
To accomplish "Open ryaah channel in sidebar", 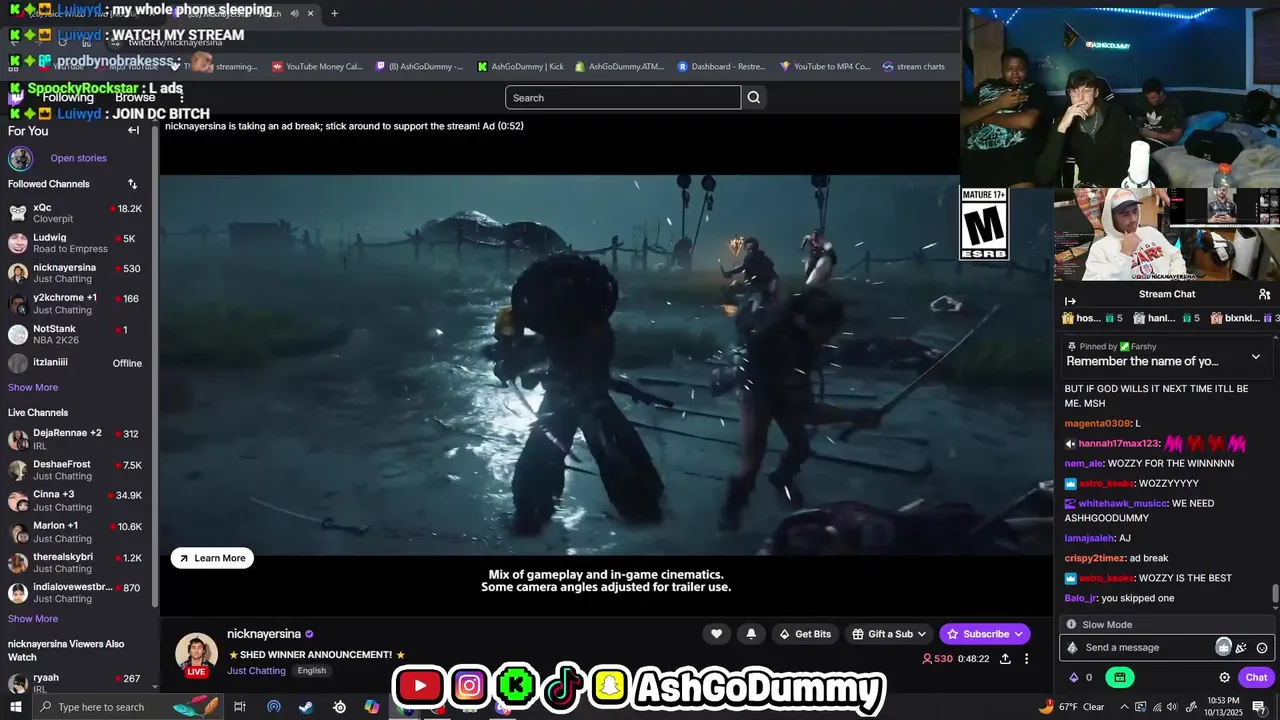I will point(75,683).
